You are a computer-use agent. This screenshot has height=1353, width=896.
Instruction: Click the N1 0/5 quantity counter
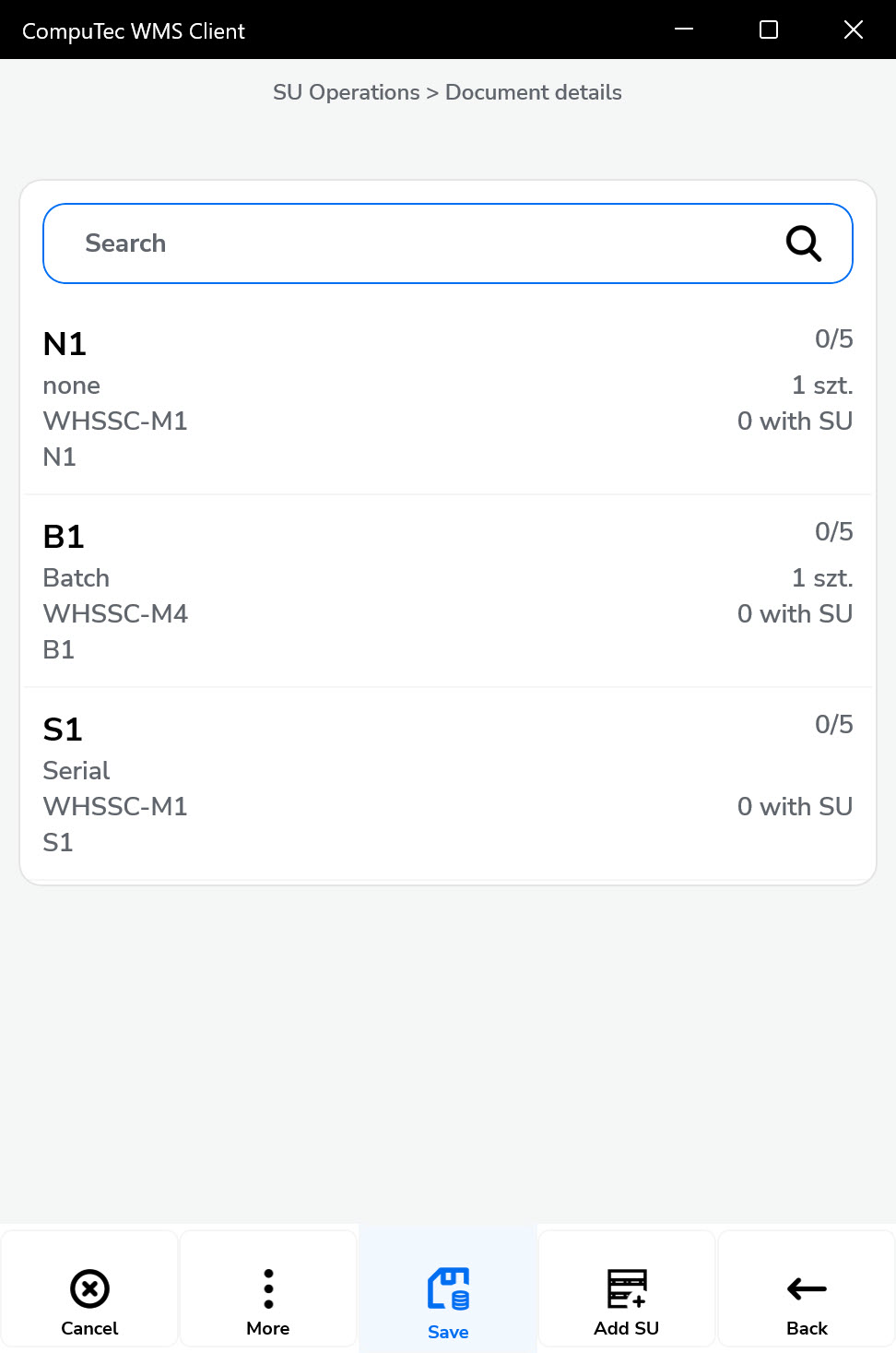pos(833,339)
